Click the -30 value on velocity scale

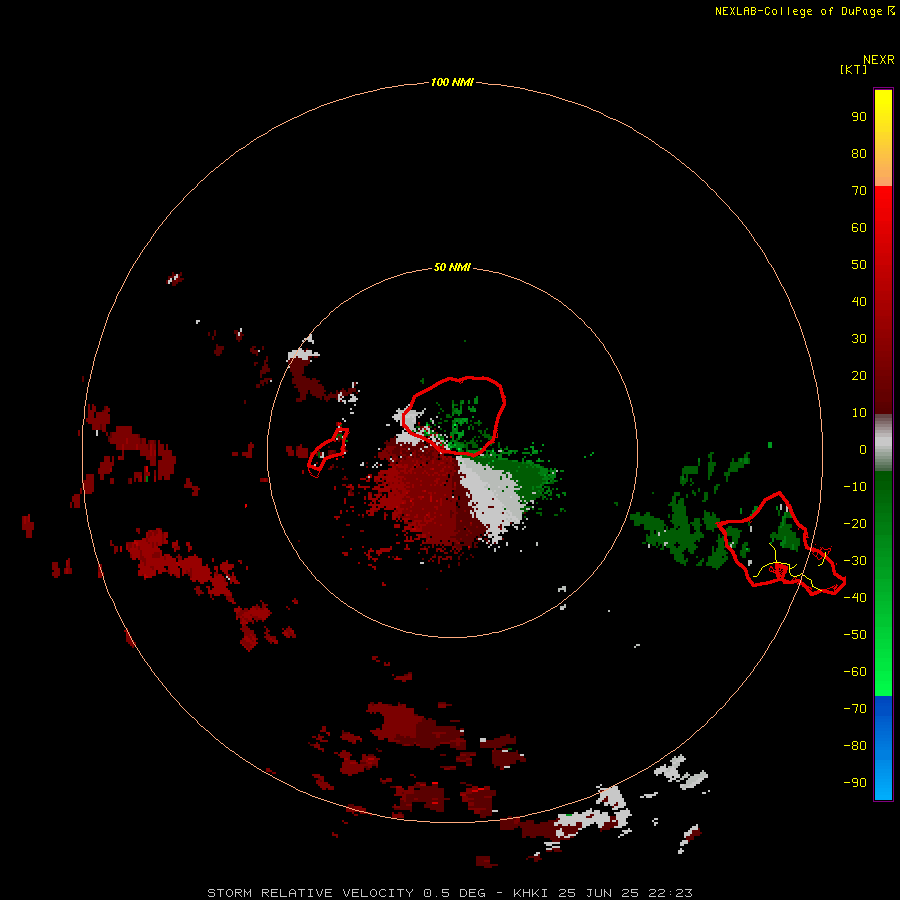[855, 561]
